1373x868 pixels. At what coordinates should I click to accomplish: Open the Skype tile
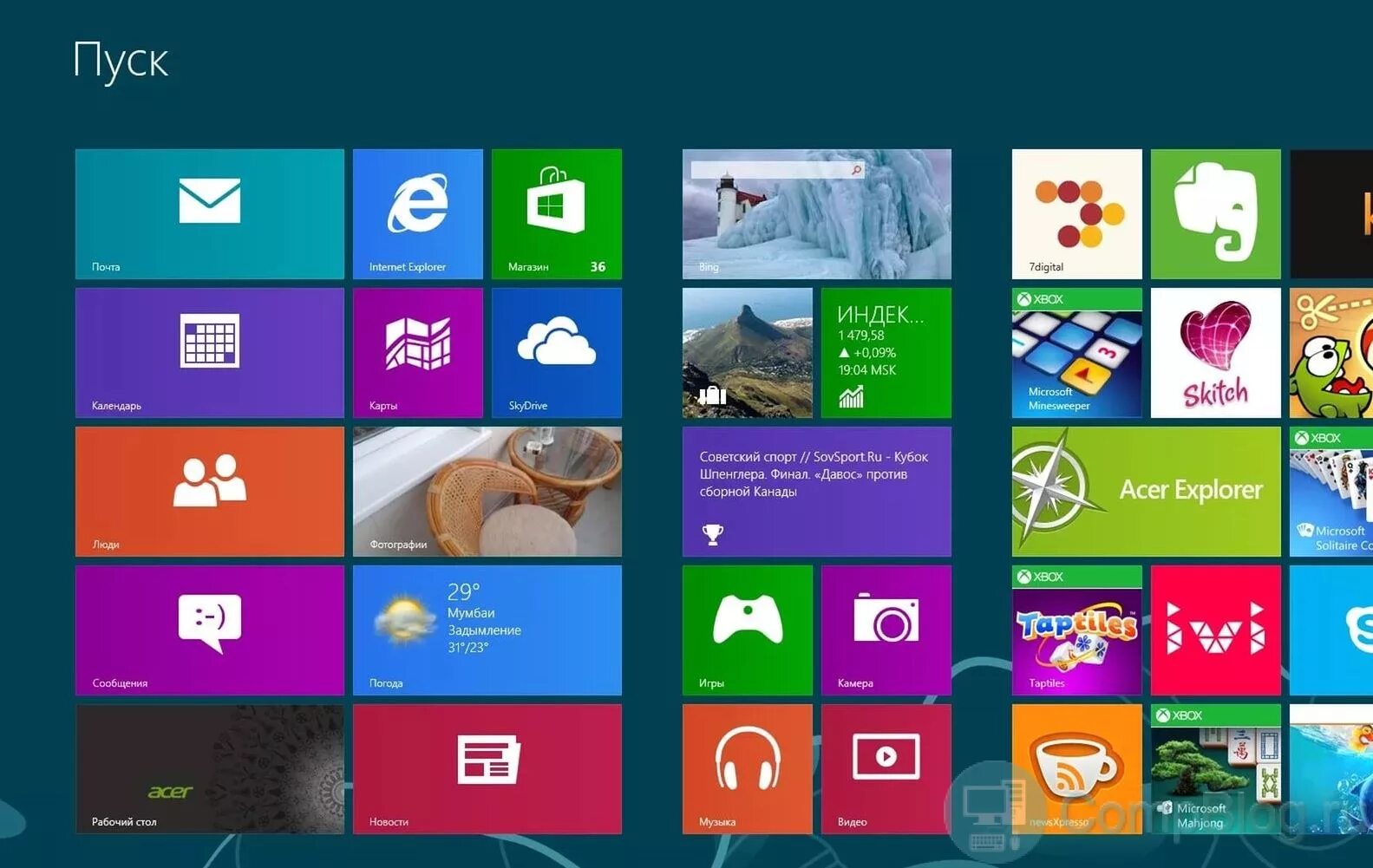[x=1331, y=630]
